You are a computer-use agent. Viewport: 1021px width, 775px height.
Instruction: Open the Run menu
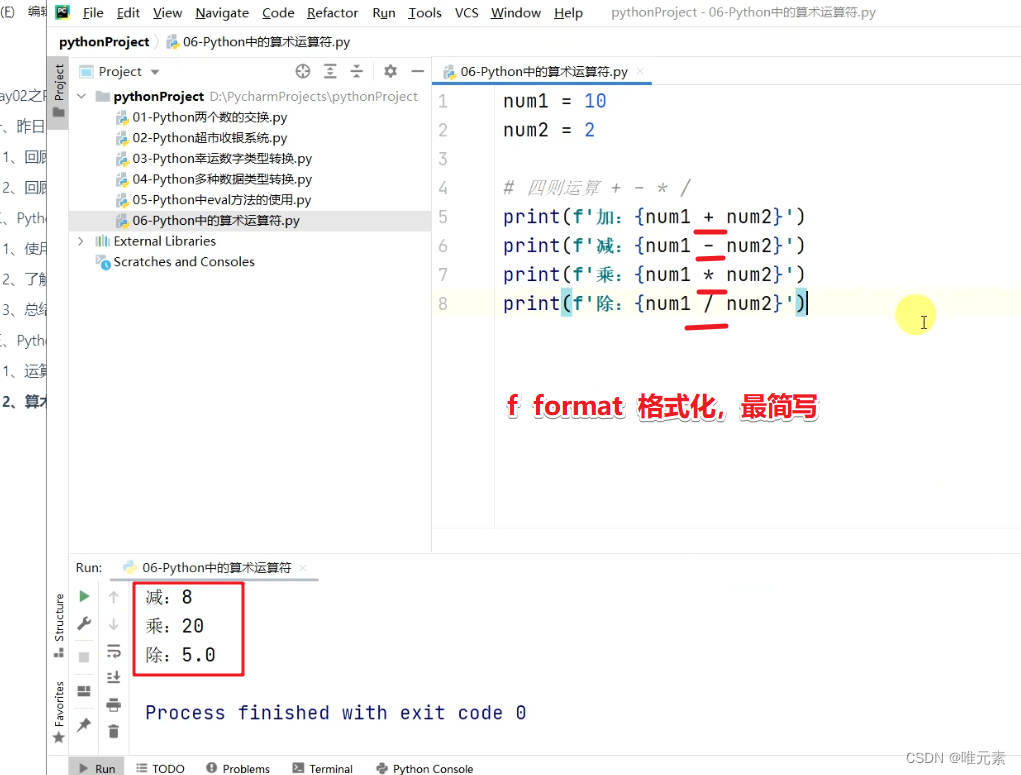click(384, 12)
